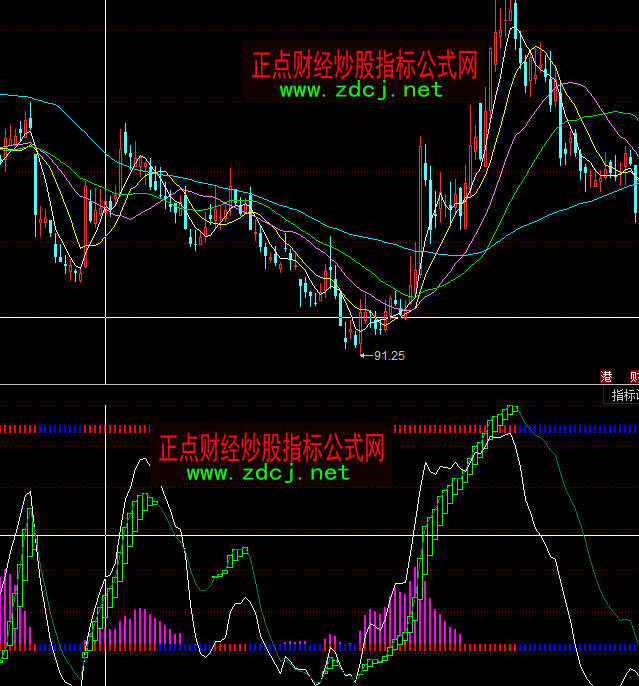This screenshot has height=686, width=639.
Task: Click the peak of green stepped indicator line
Action: [x=513, y=407]
